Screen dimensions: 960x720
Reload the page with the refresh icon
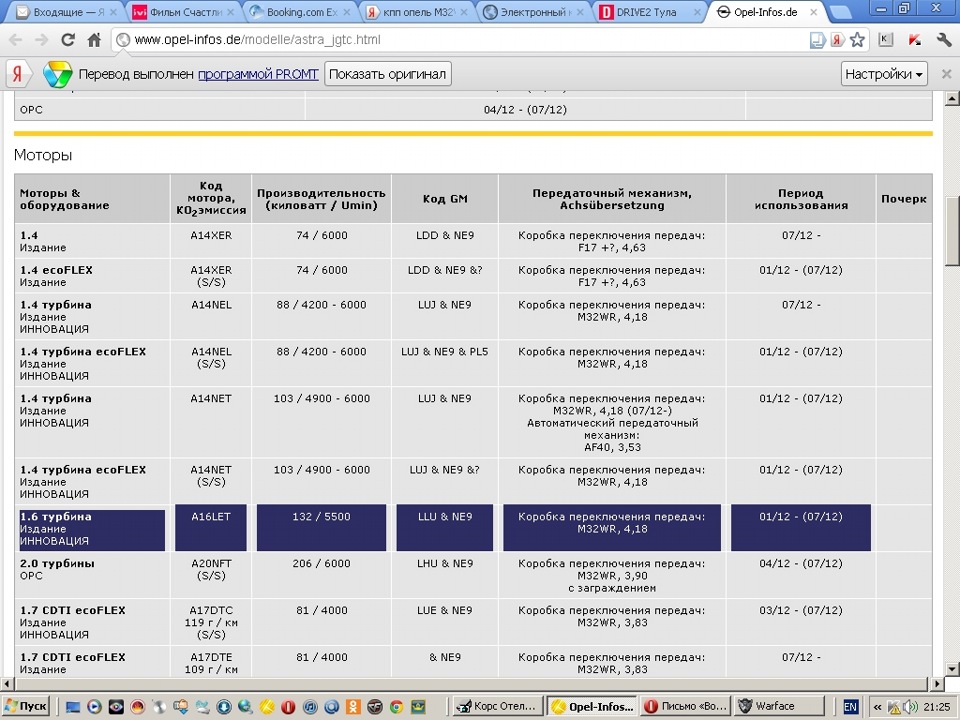67,40
